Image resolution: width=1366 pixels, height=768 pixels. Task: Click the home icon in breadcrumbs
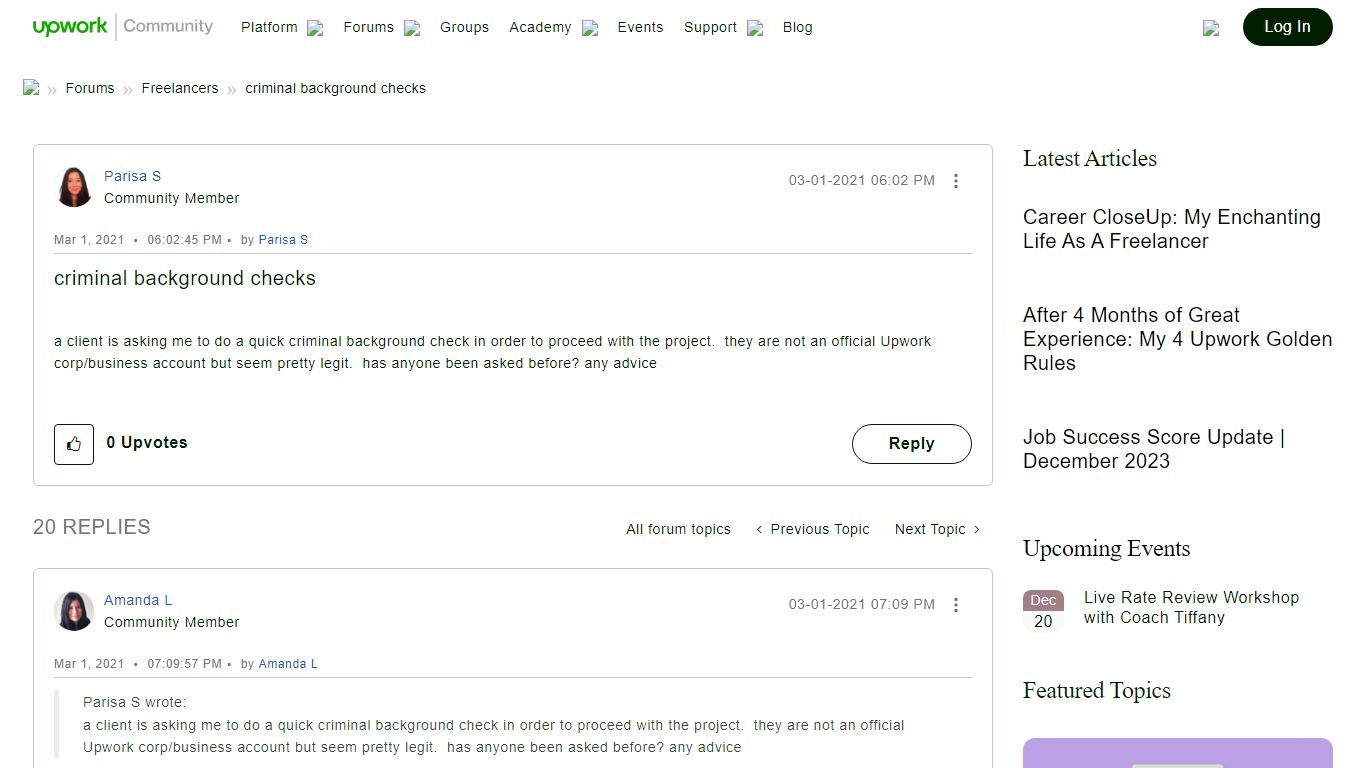pos(31,88)
